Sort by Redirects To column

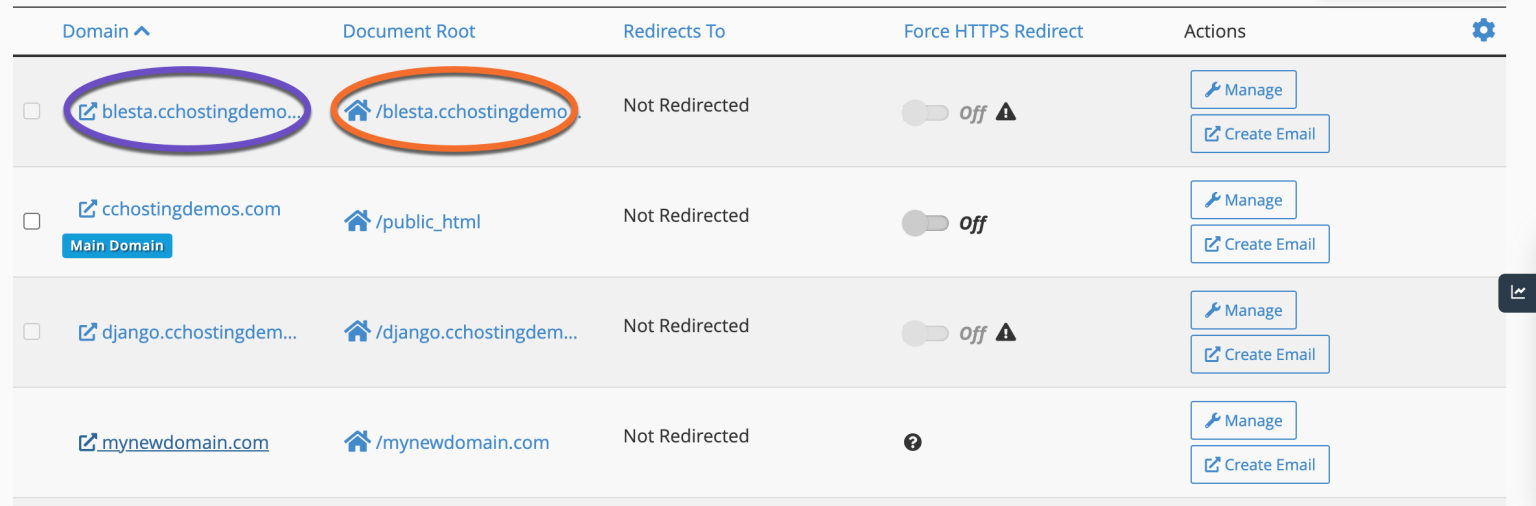674,31
